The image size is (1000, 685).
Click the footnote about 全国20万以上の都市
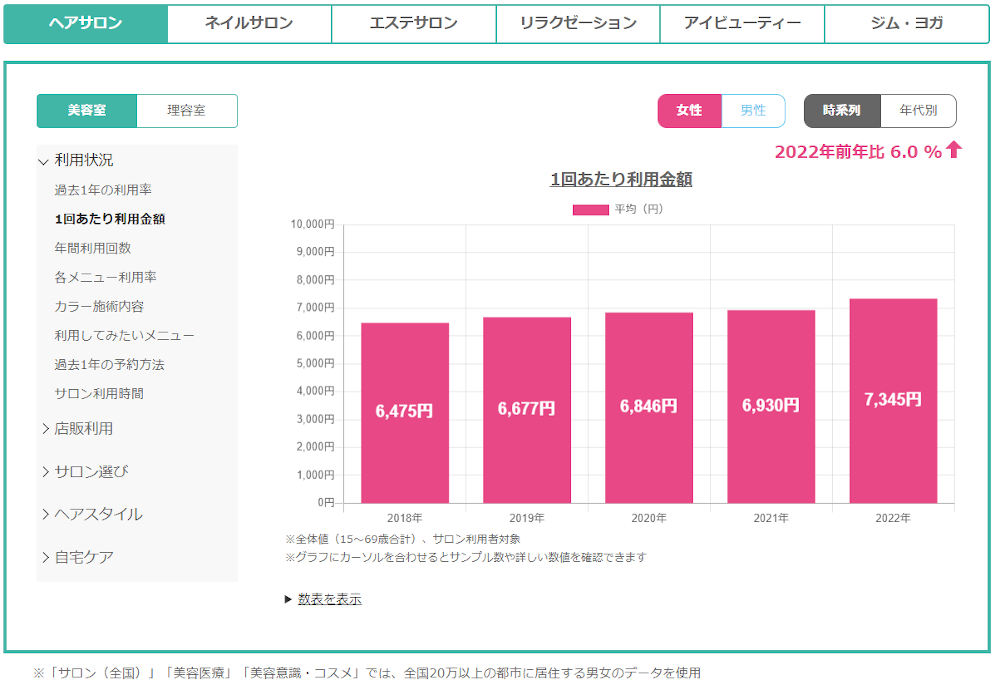[367, 673]
